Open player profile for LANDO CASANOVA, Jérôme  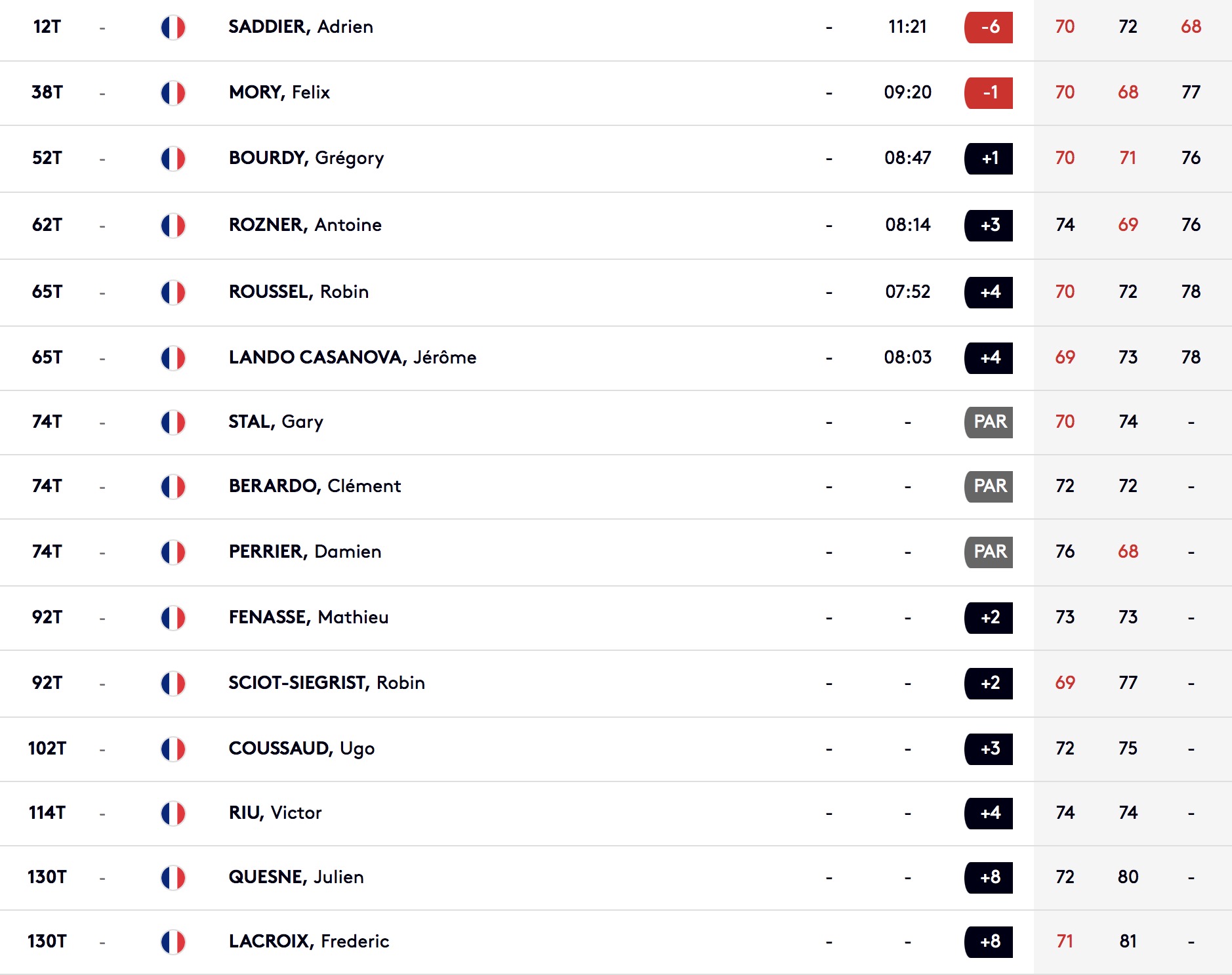pos(352,358)
